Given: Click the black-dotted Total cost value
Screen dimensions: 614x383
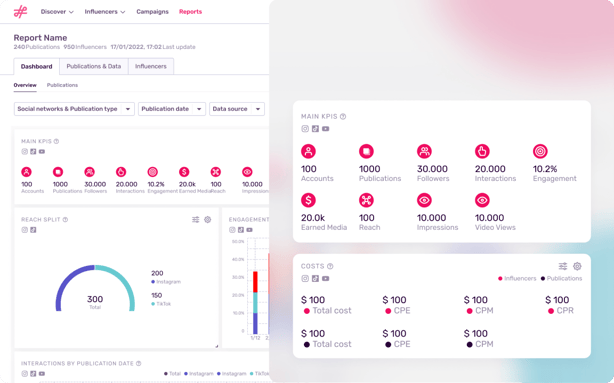Looking at the screenshot, I should point(326,339).
